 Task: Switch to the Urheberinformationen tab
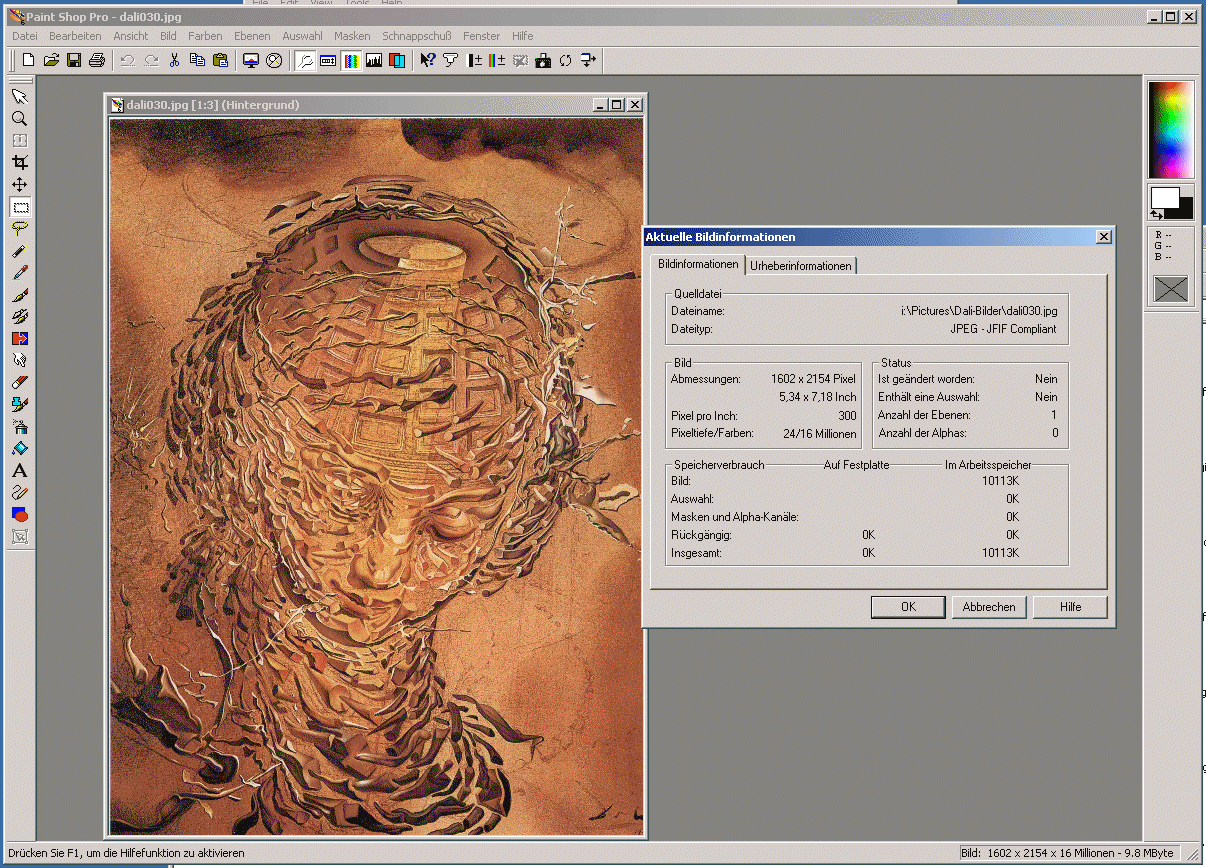point(801,265)
